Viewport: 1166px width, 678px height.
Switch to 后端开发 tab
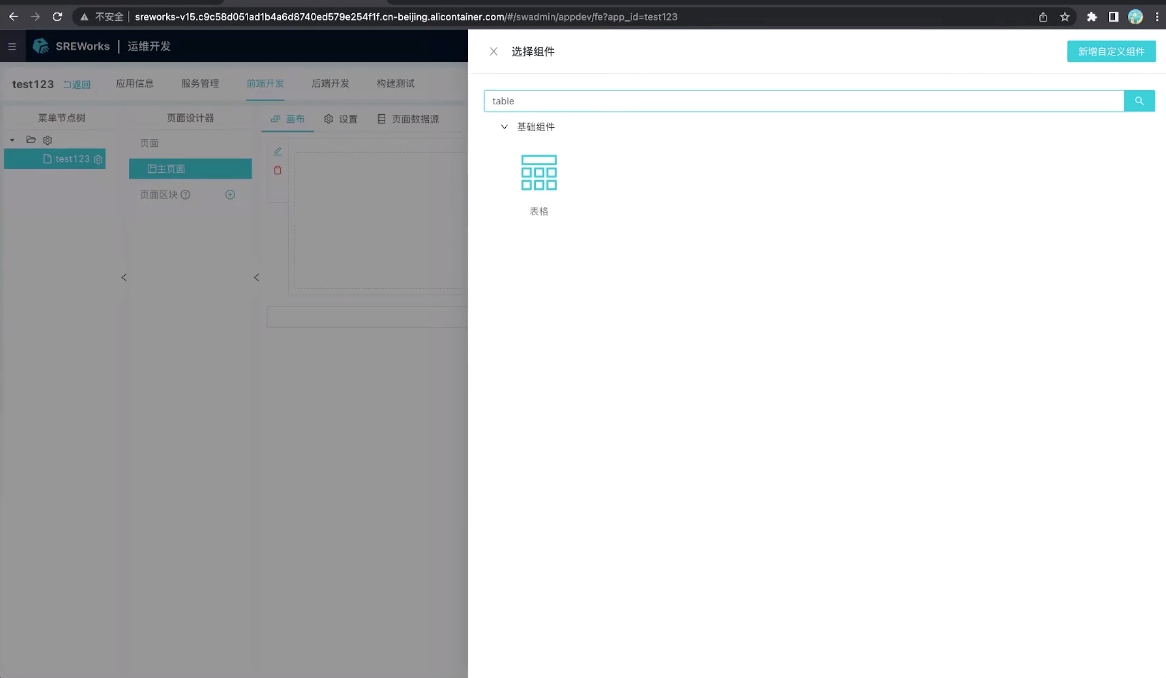point(330,84)
